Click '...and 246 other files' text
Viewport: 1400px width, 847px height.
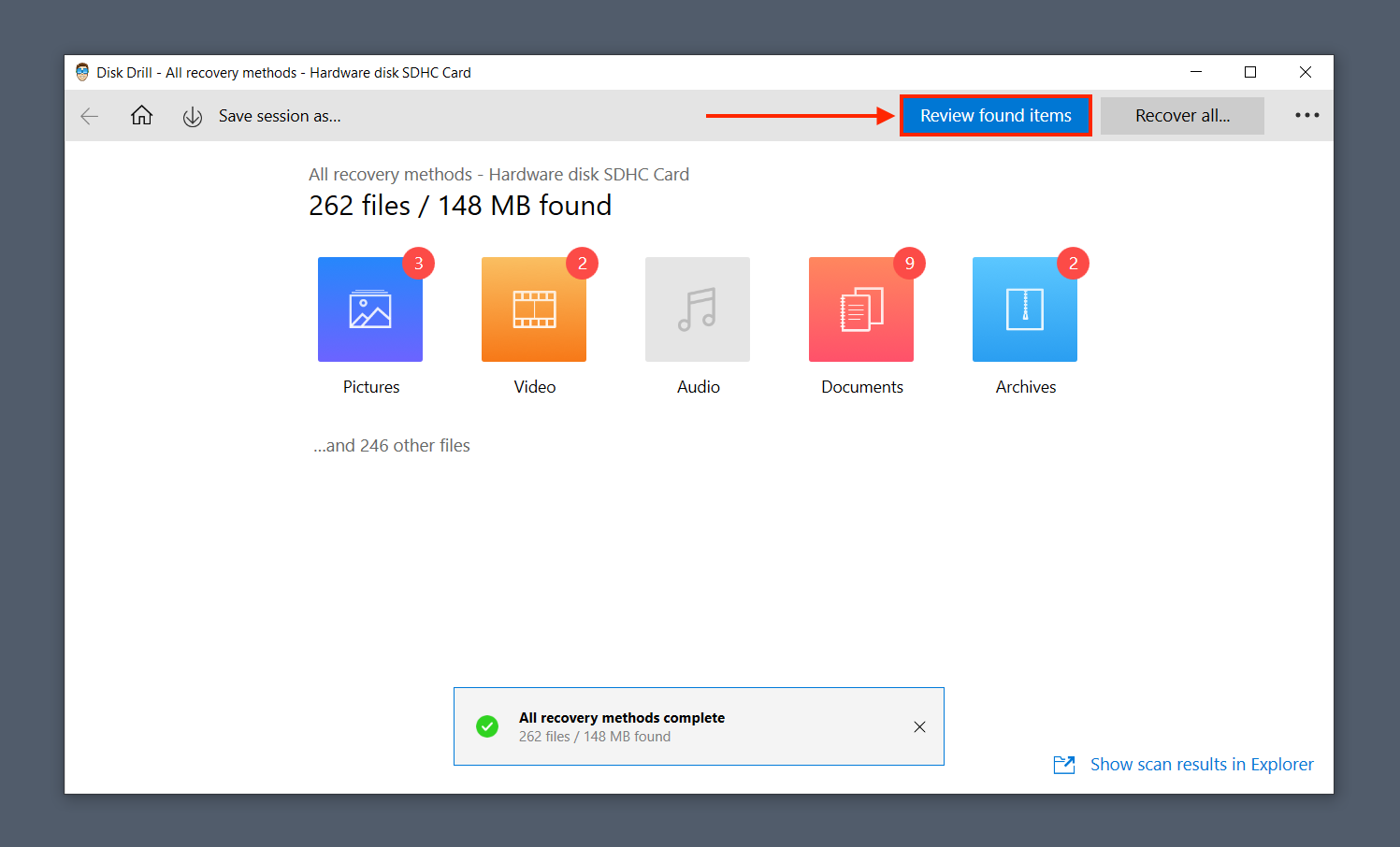[392, 446]
